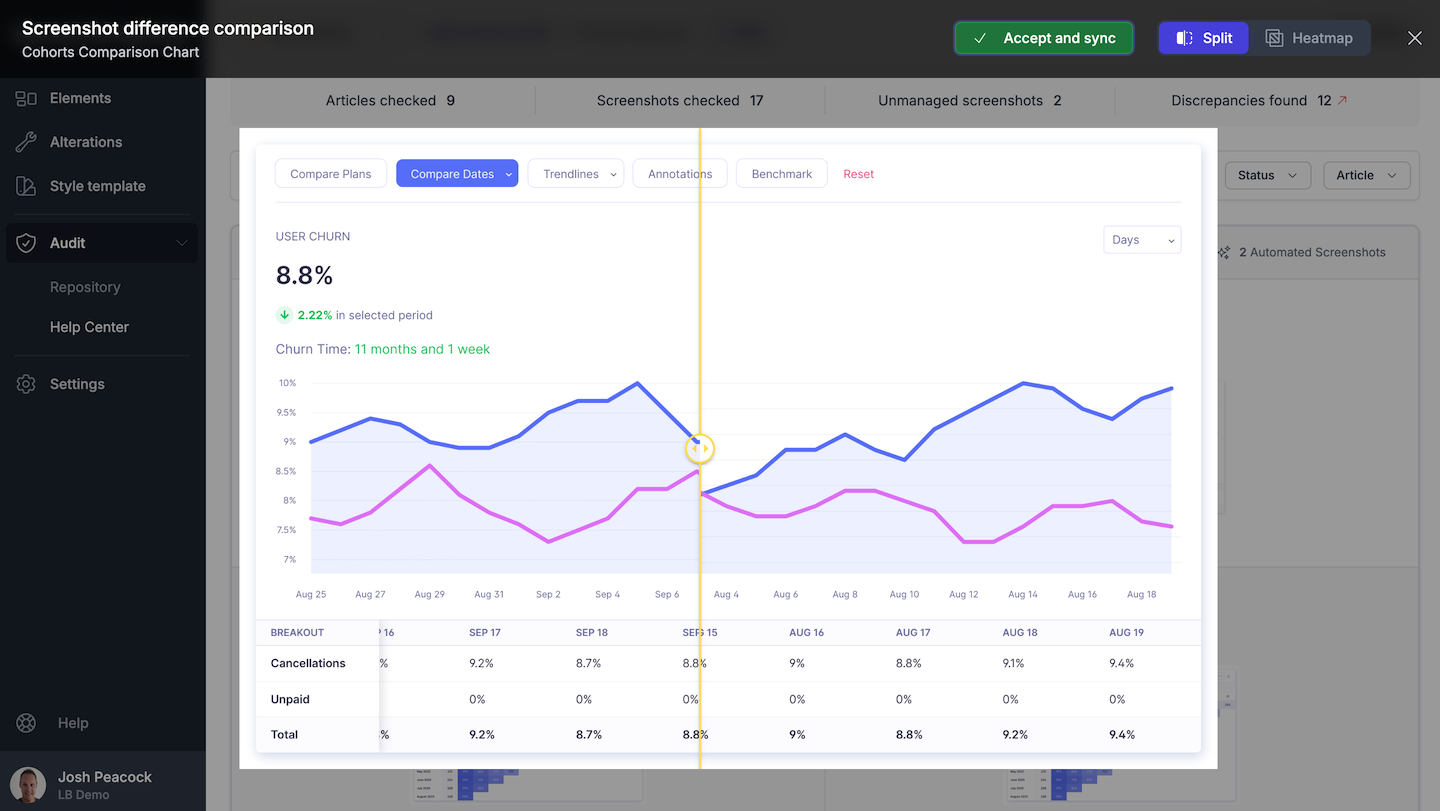Viewport: 1440px width, 811px height.
Task: Click the Elements sidebar icon
Action: [26, 98]
